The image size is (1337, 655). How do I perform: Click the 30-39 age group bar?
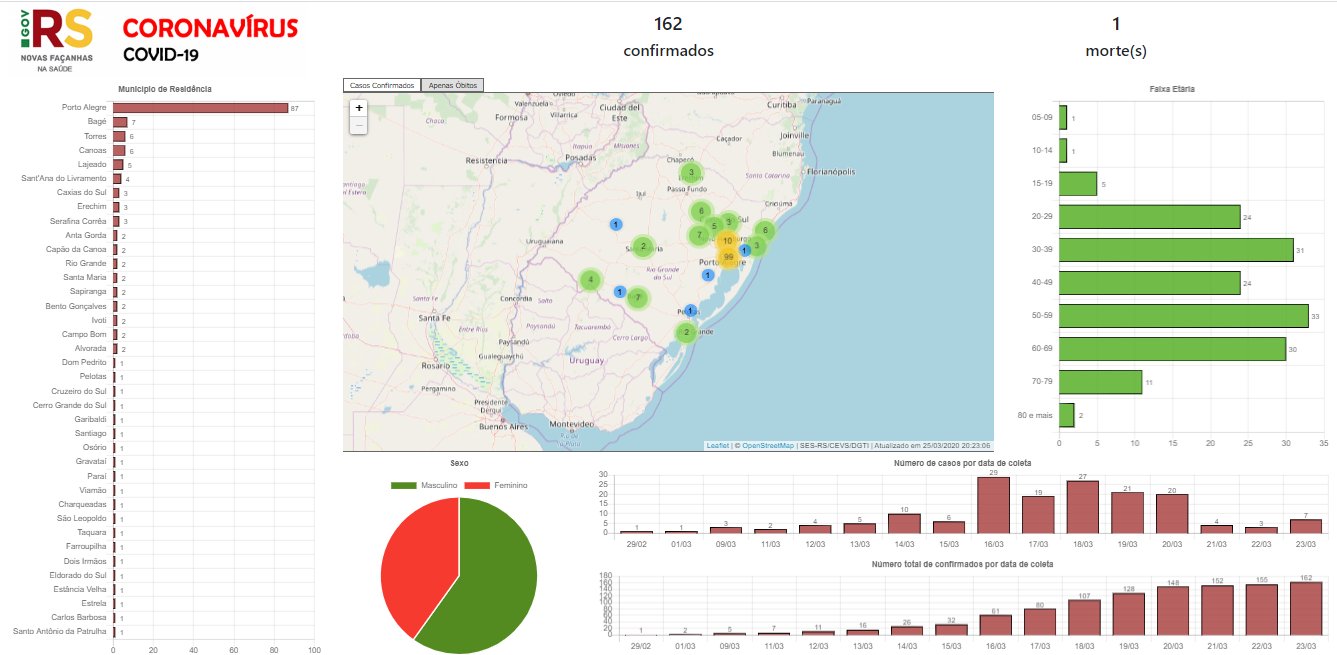[x=1176, y=249]
